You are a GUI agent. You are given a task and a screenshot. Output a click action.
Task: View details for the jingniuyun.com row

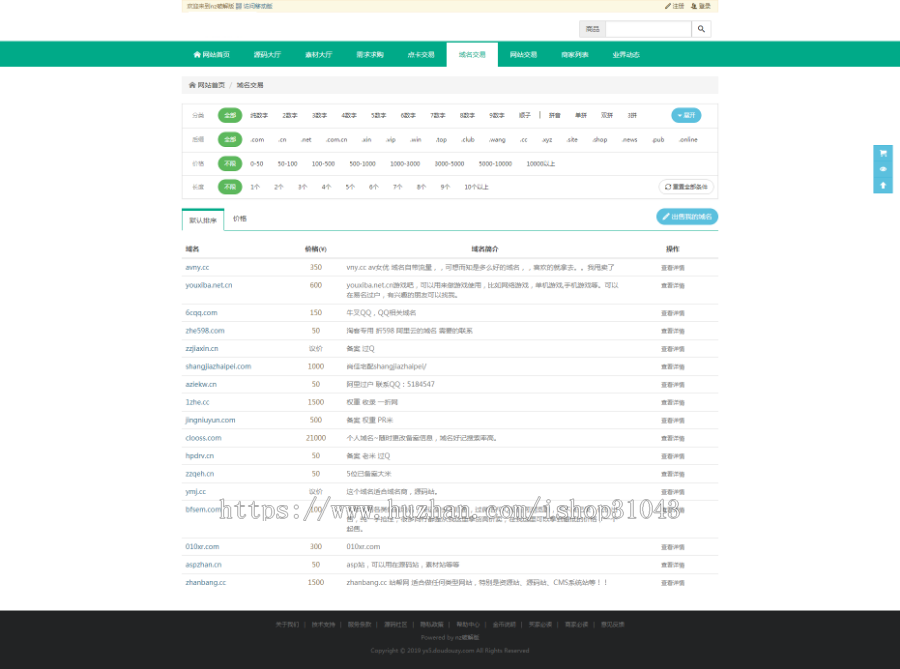point(673,421)
